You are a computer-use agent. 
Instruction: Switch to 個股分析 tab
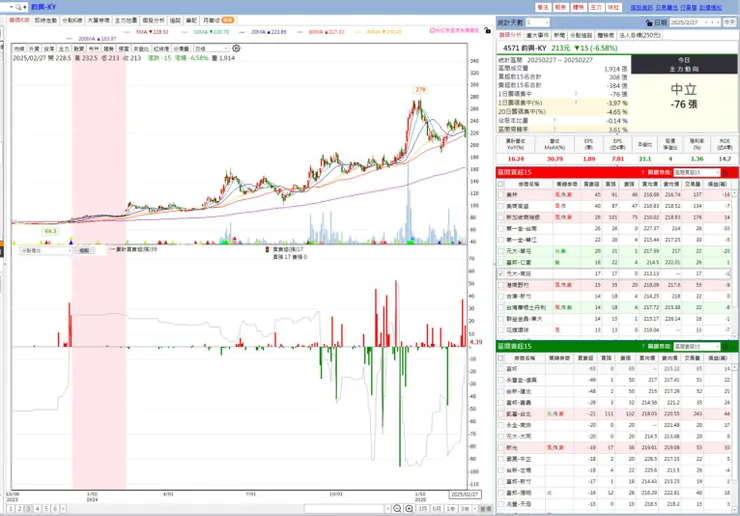[153, 20]
